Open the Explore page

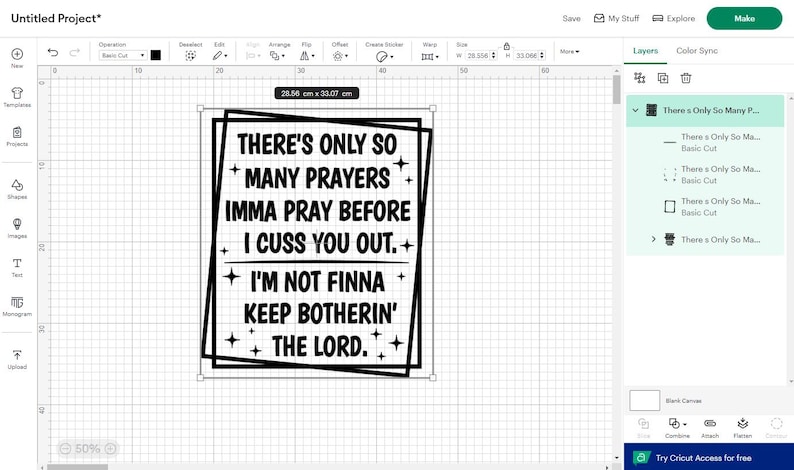click(673, 18)
